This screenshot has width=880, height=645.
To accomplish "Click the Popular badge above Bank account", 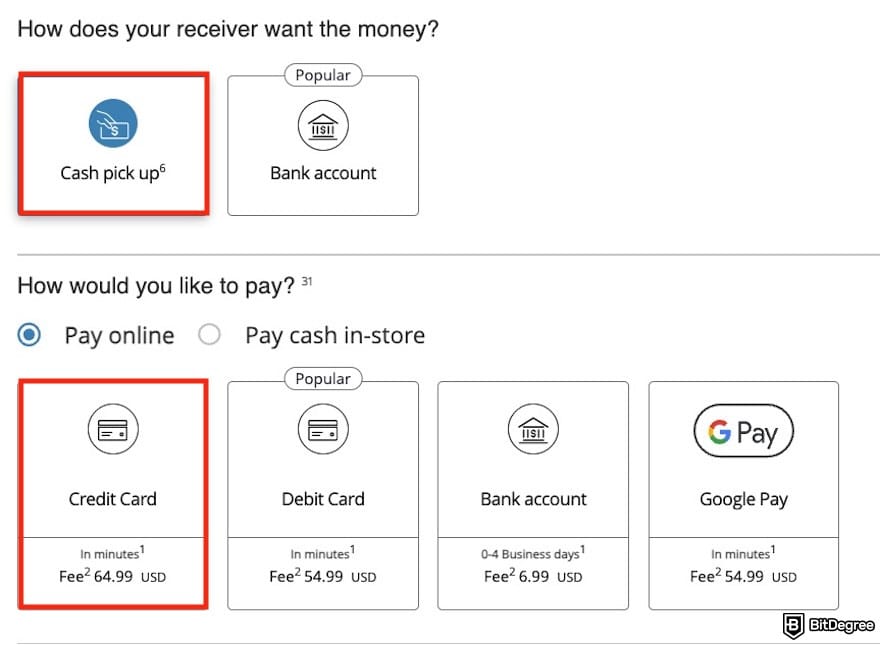I will 322,75.
